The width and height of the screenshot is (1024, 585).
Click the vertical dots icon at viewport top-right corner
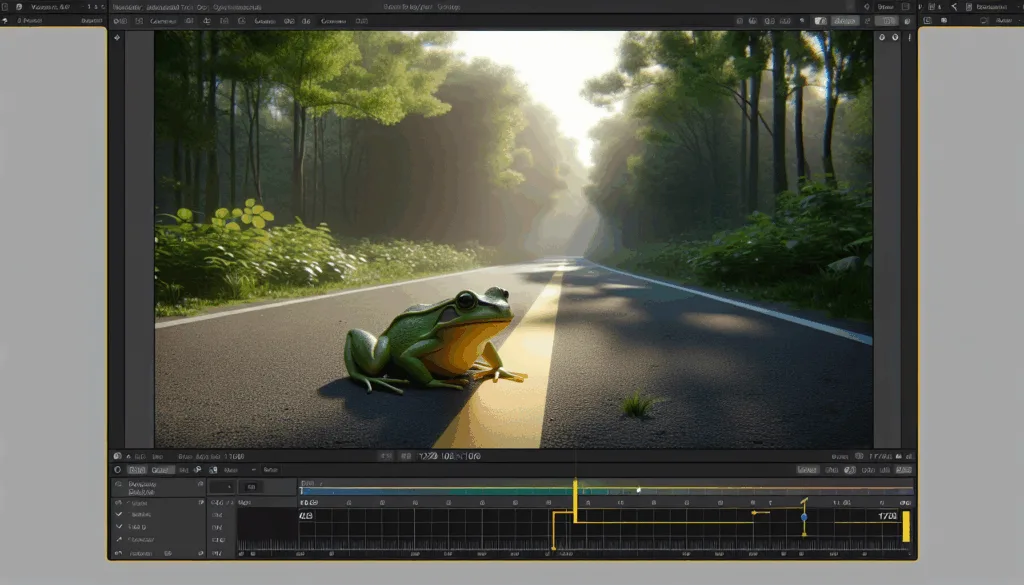(x=909, y=38)
